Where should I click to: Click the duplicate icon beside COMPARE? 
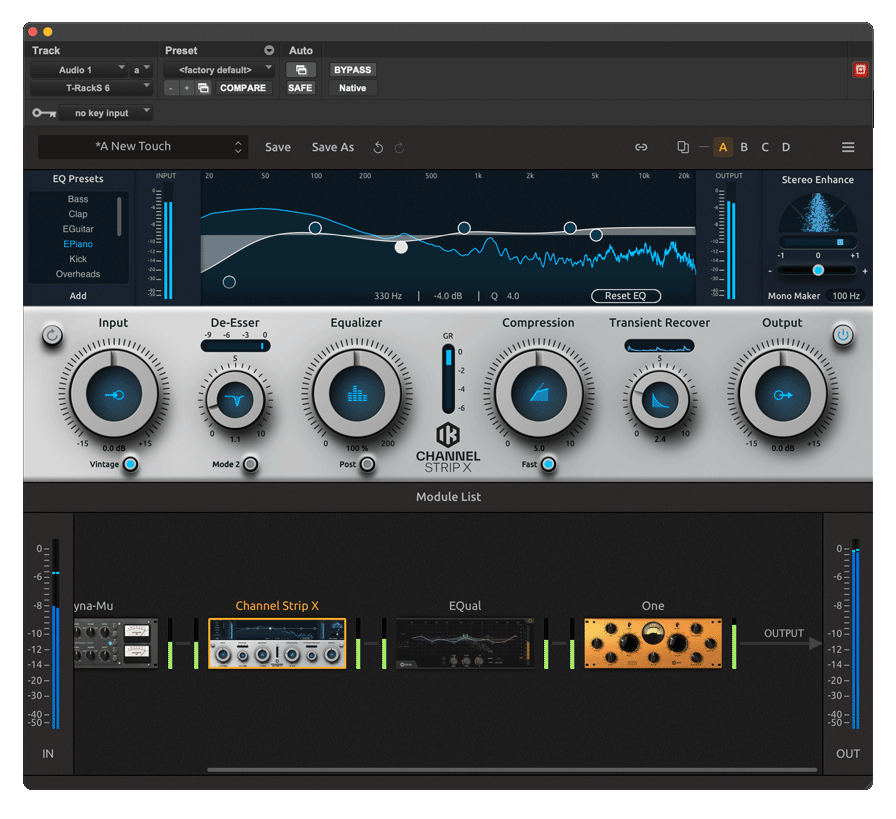click(x=205, y=88)
